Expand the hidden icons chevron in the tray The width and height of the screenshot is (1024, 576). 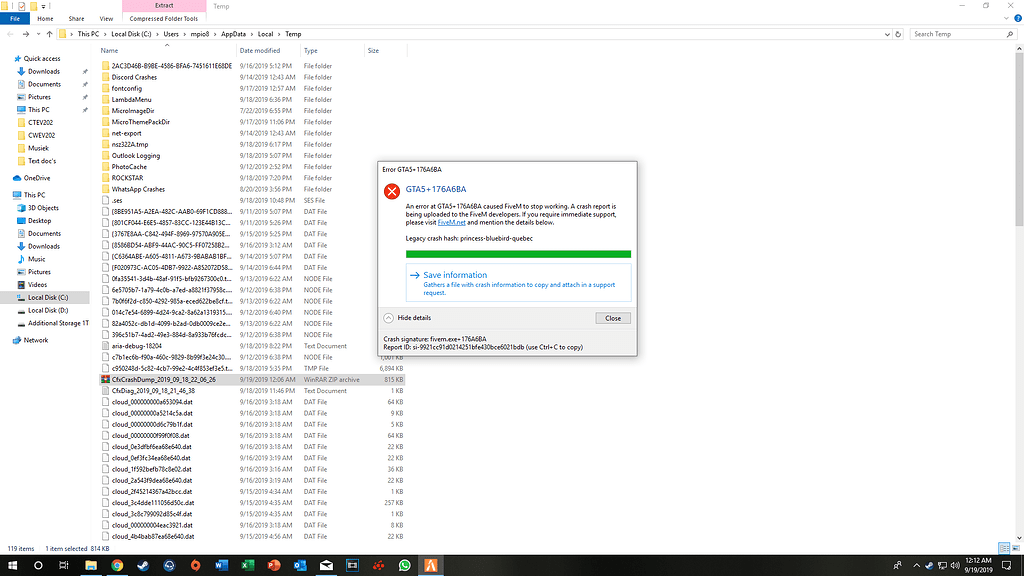(916, 566)
